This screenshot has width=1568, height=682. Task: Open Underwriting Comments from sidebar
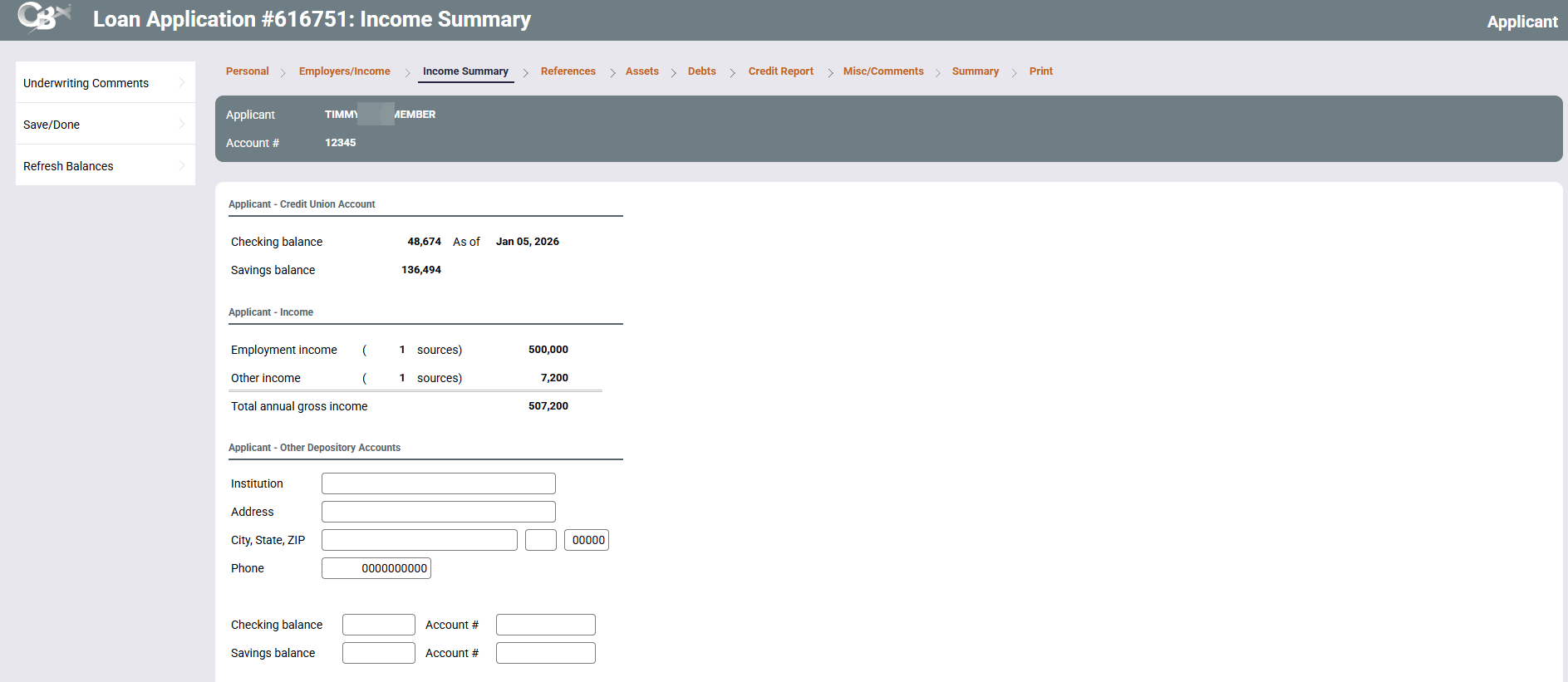click(x=86, y=83)
